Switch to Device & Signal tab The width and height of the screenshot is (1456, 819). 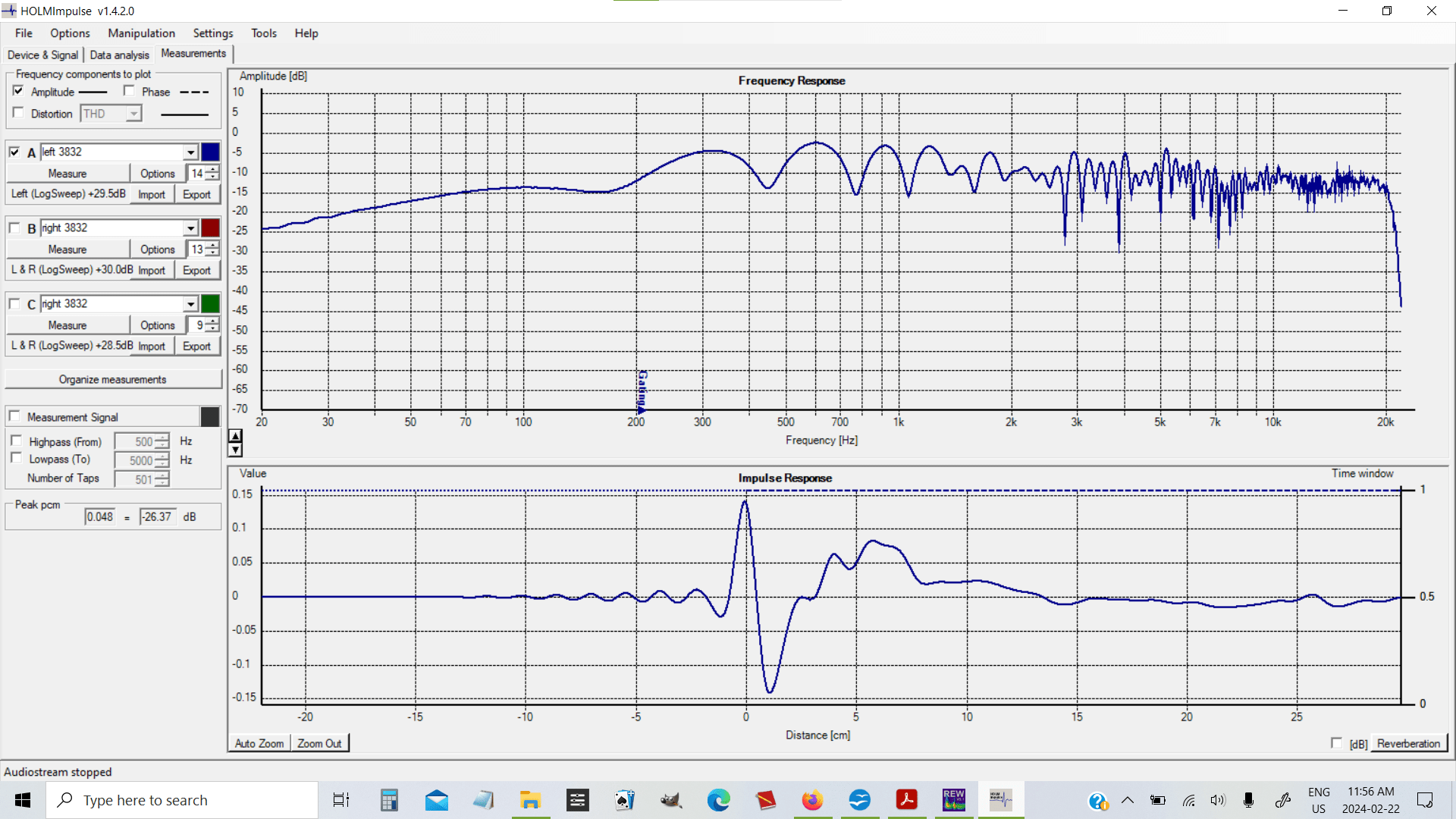point(42,55)
